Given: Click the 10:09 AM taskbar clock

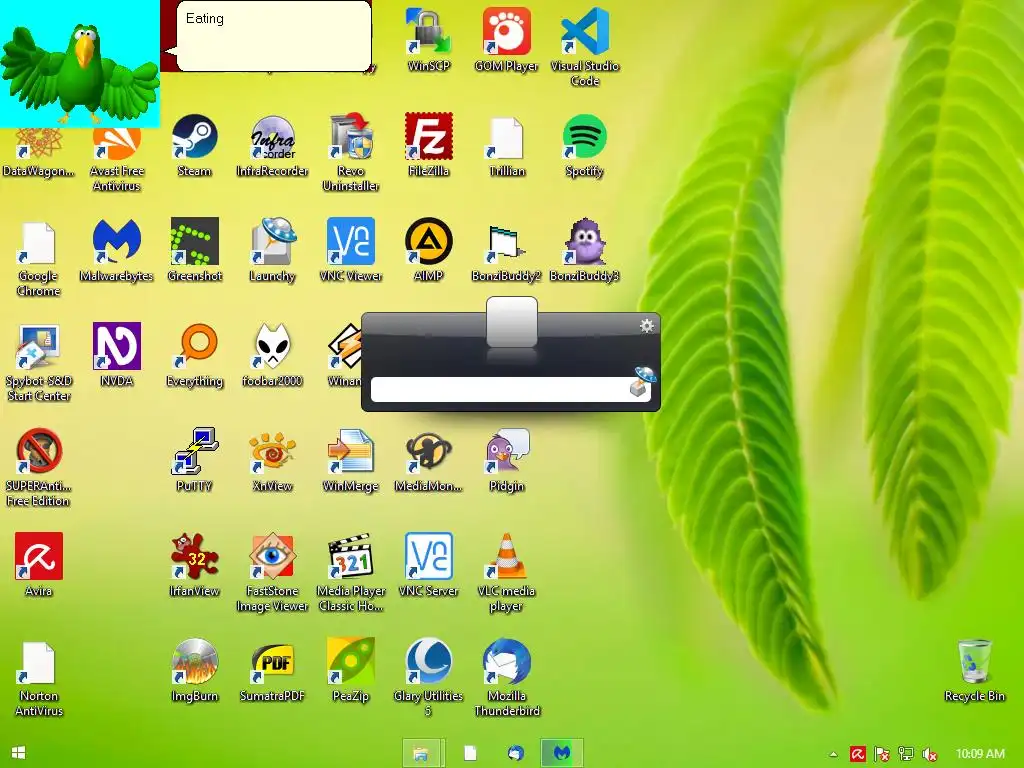Looking at the screenshot, I should pos(980,754).
